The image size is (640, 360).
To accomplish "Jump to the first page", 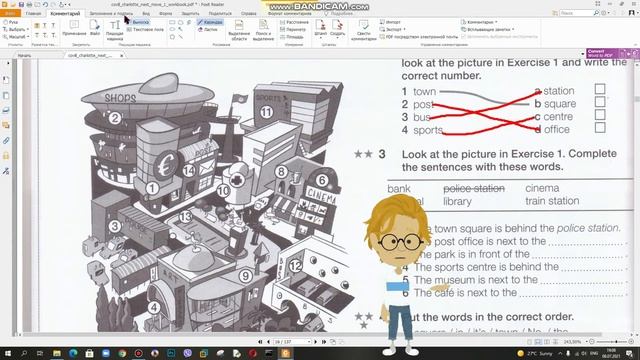I will pyautogui.click(x=260, y=342).
